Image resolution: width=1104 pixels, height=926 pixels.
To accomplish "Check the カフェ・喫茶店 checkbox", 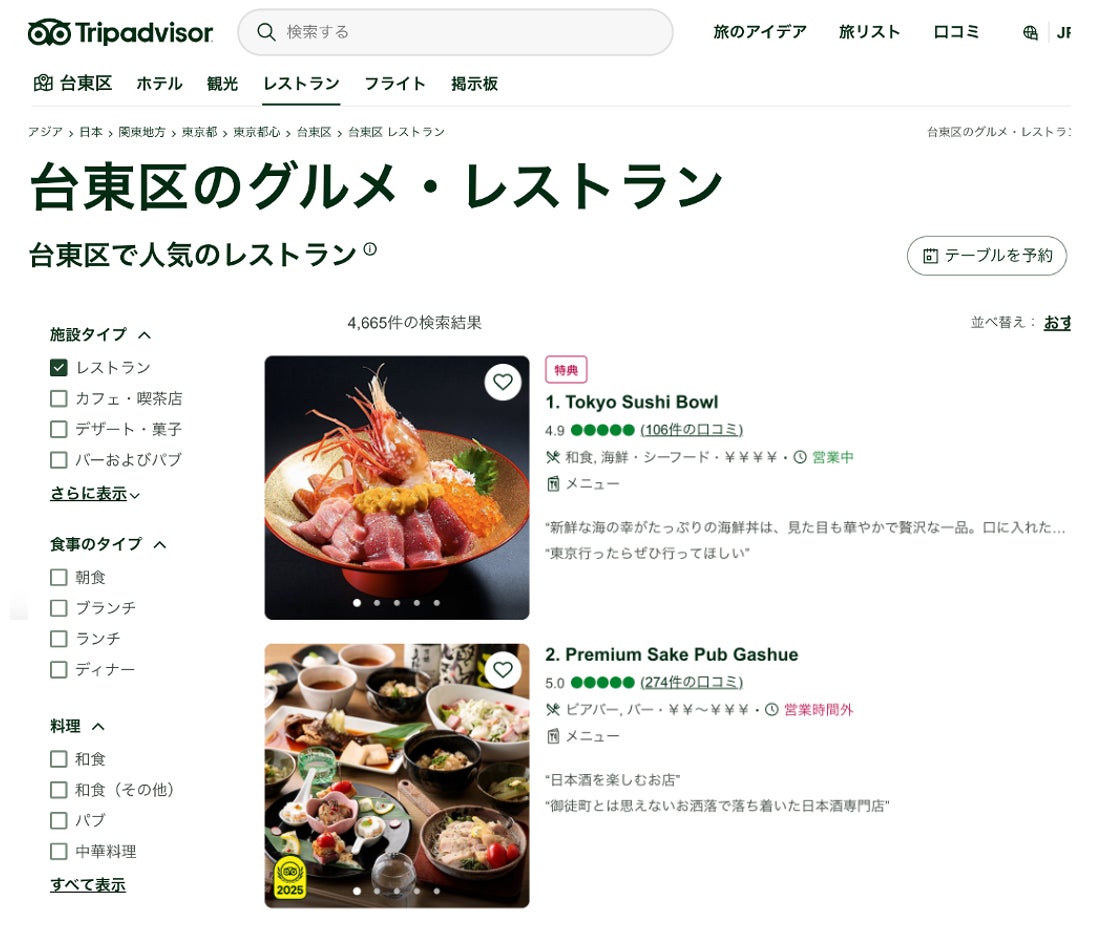I will pyautogui.click(x=59, y=399).
